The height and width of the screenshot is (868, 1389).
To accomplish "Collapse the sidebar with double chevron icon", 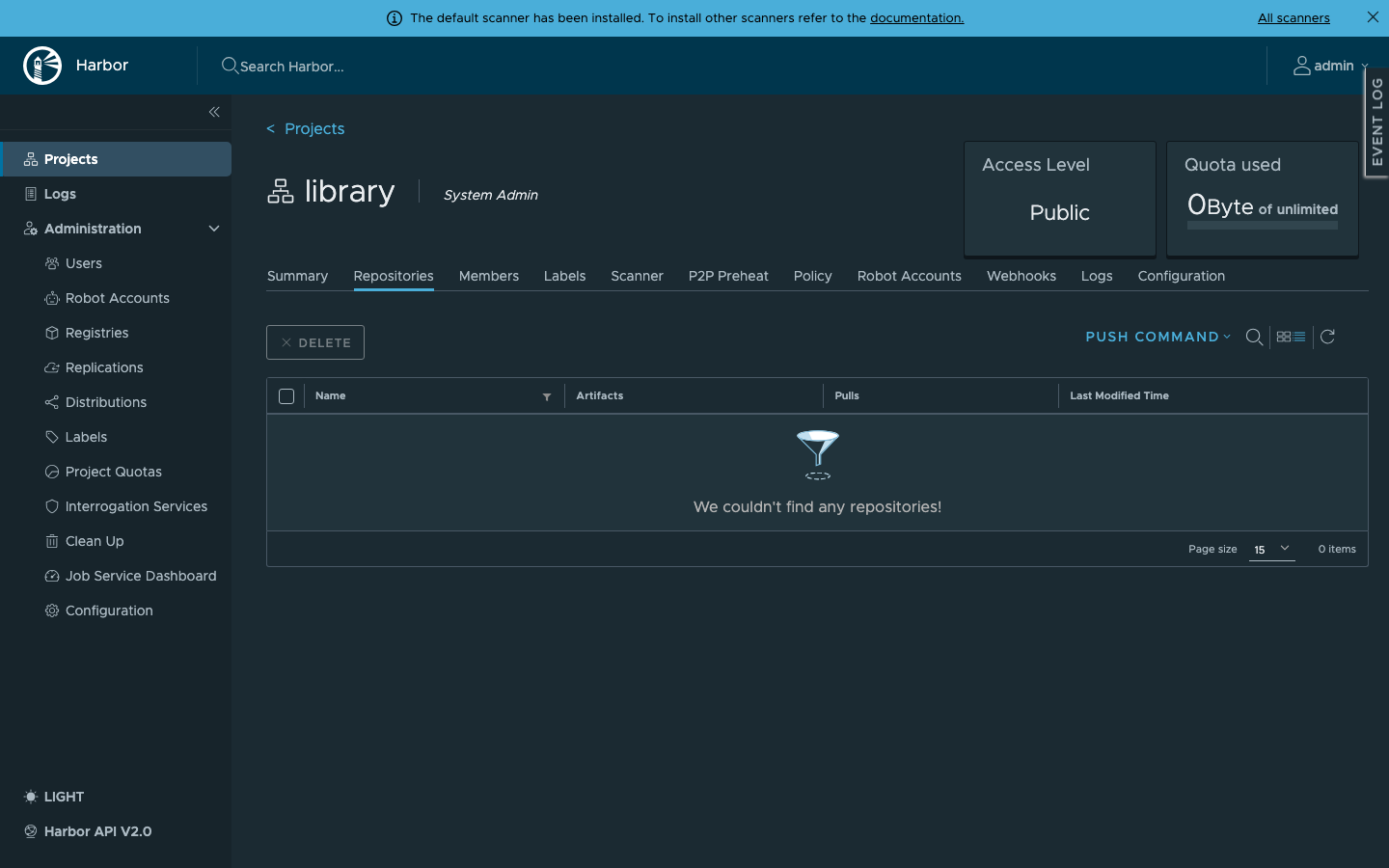I will (x=214, y=112).
